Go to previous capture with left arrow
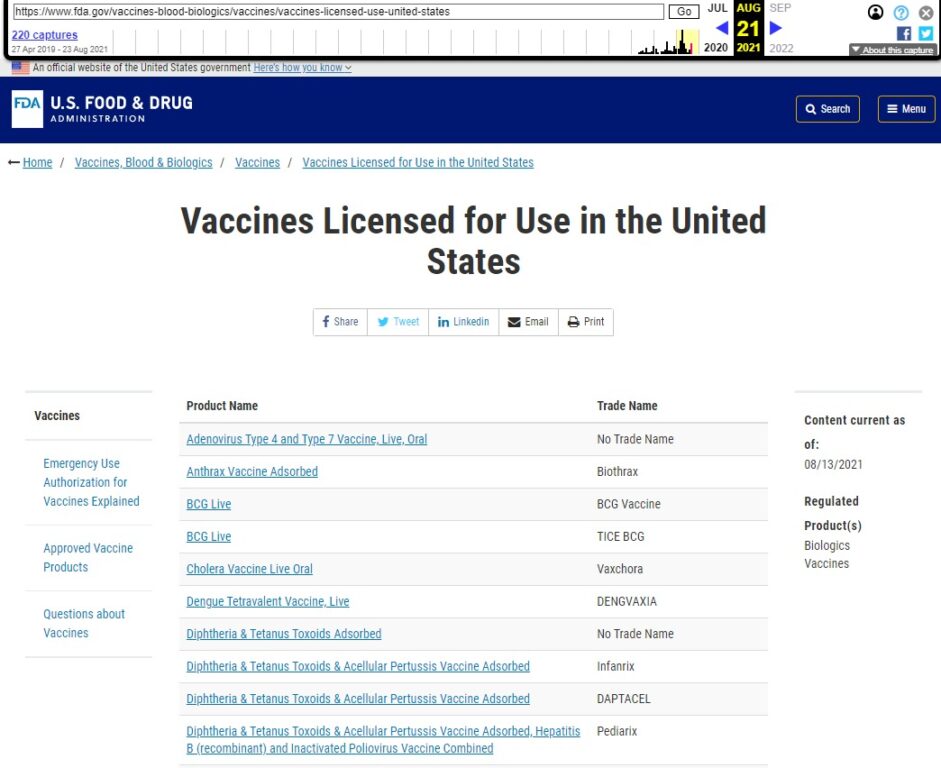Viewport: 941px width, 768px height. tap(722, 28)
